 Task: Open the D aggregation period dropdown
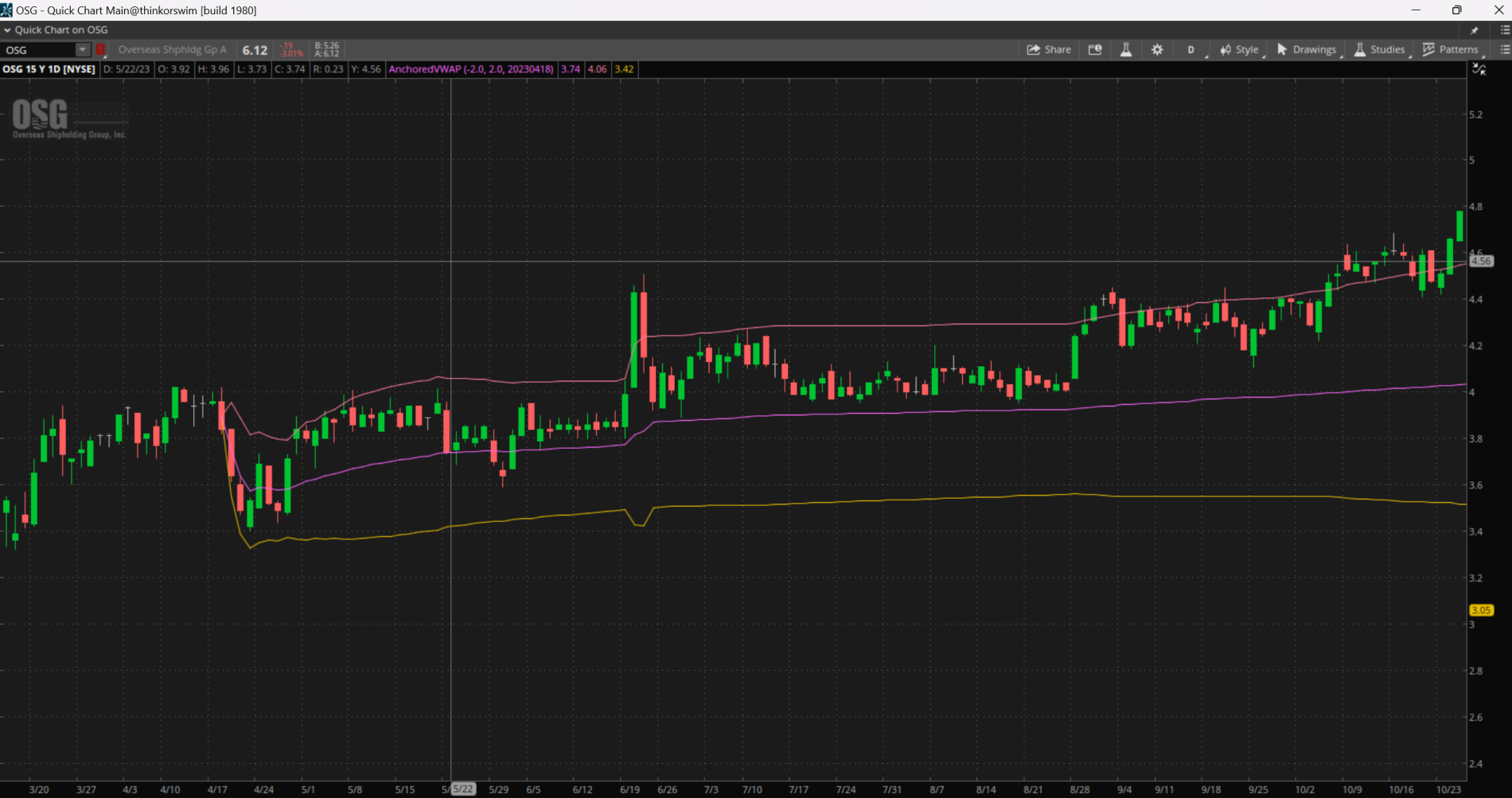[1191, 49]
